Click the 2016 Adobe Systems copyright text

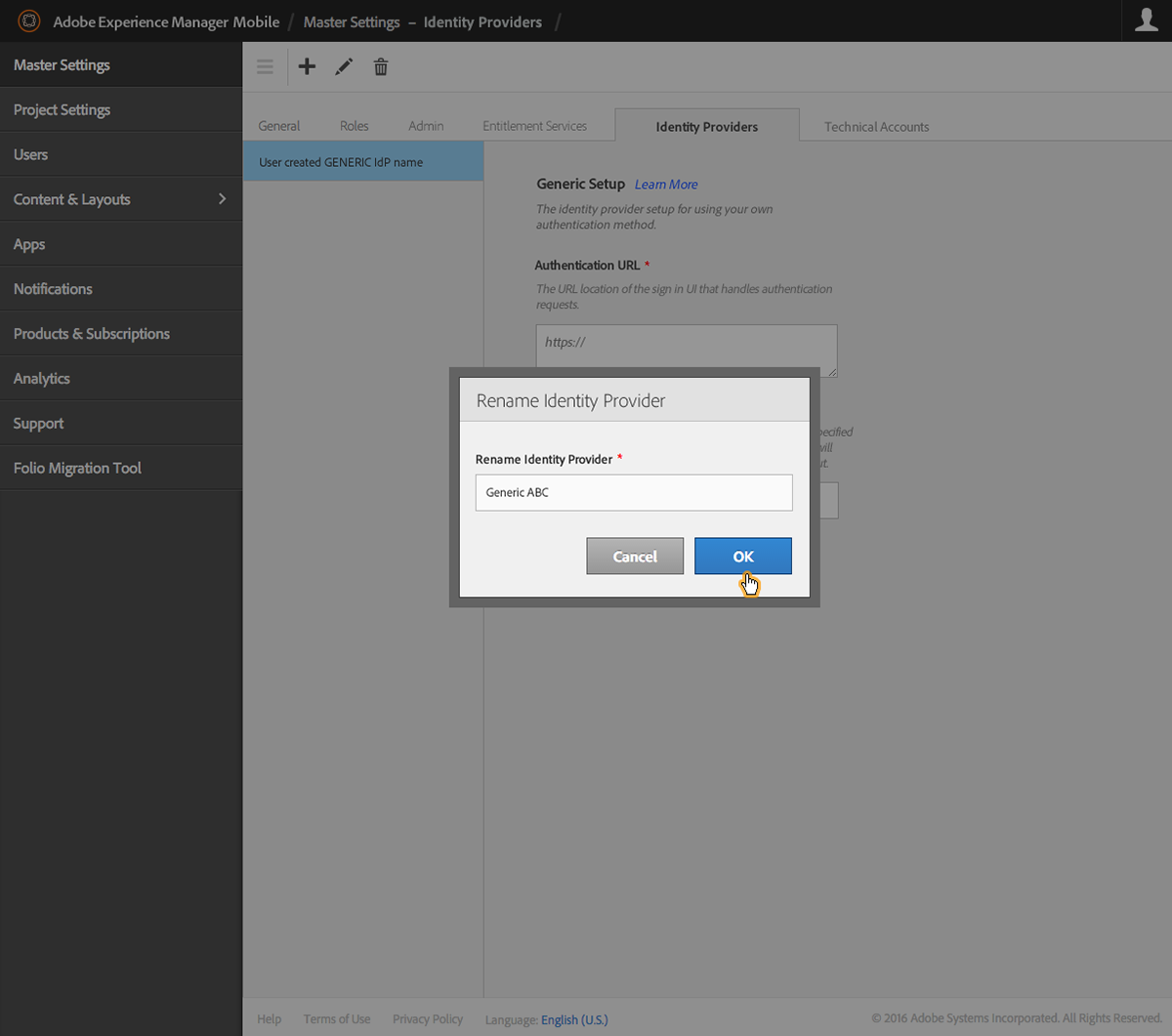coord(1017,1018)
